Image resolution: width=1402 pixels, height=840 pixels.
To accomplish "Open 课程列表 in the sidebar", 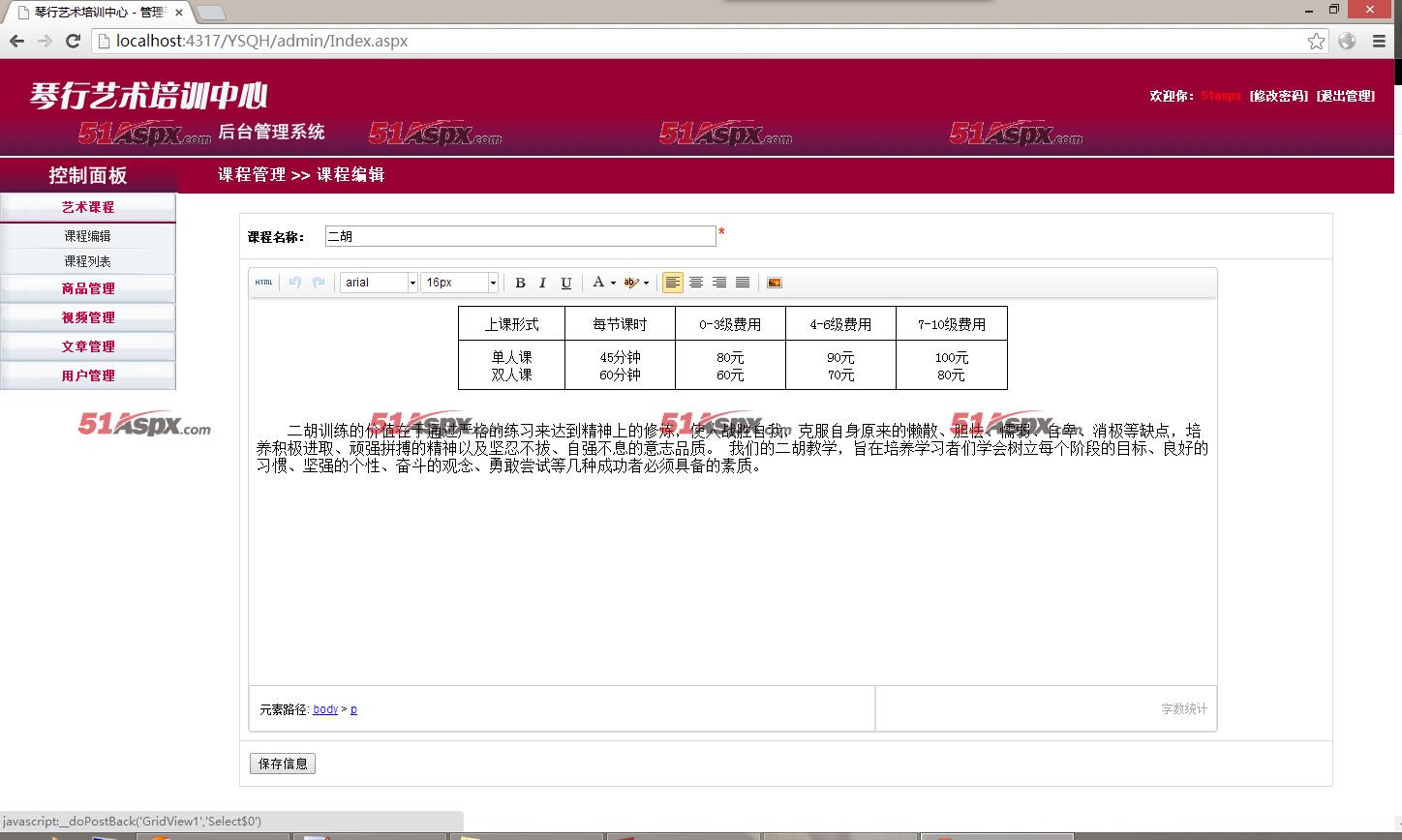I will (x=88, y=261).
